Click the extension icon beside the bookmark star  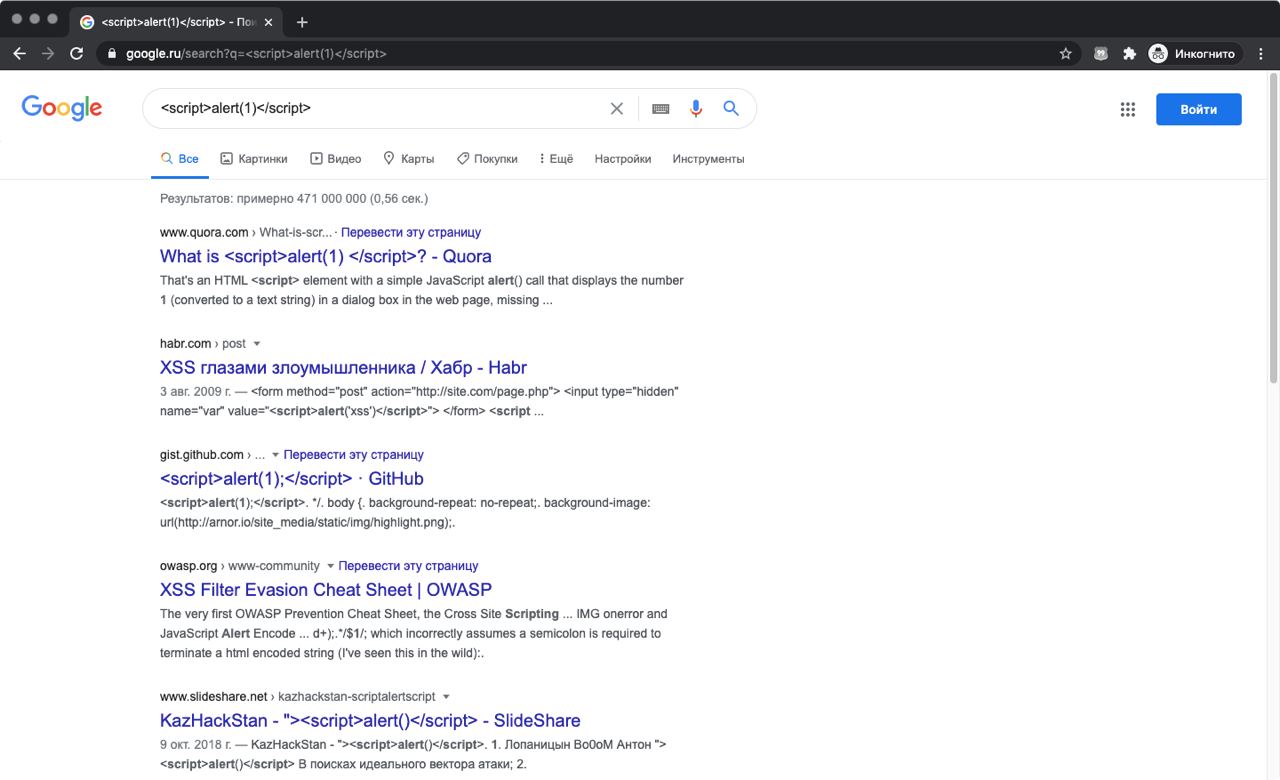click(1101, 54)
